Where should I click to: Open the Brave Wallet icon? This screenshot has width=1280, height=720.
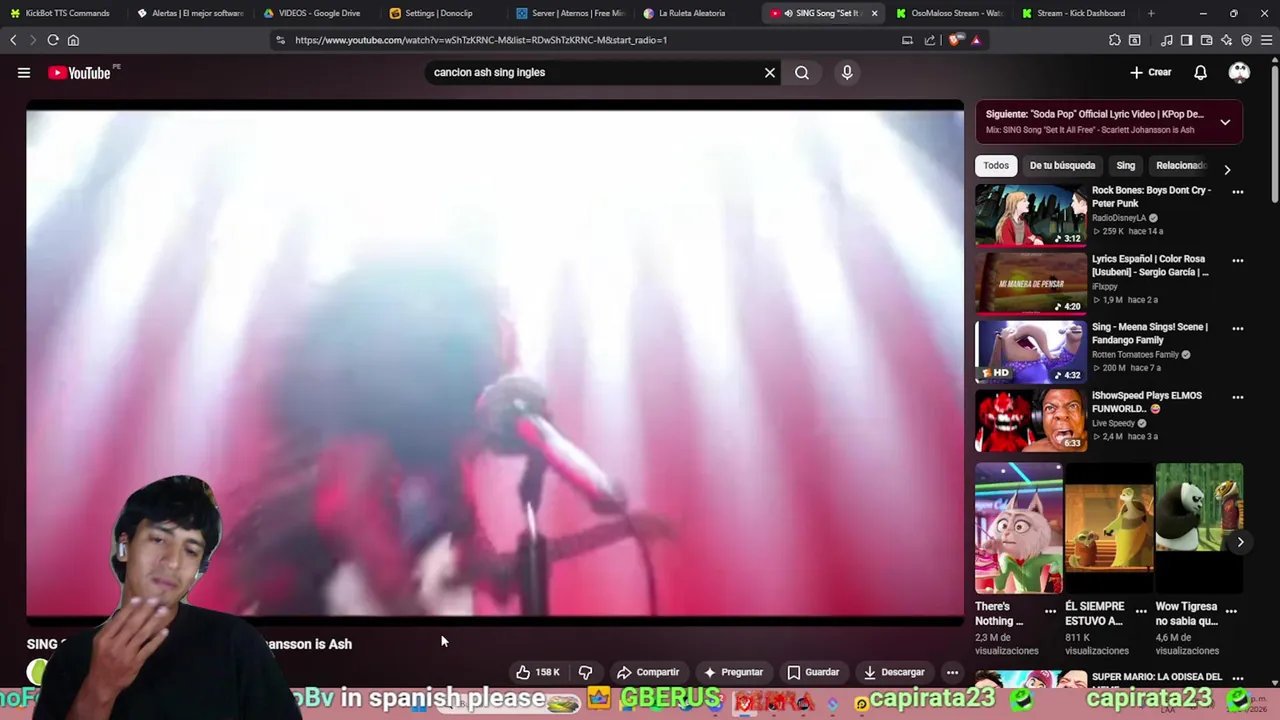1206,40
